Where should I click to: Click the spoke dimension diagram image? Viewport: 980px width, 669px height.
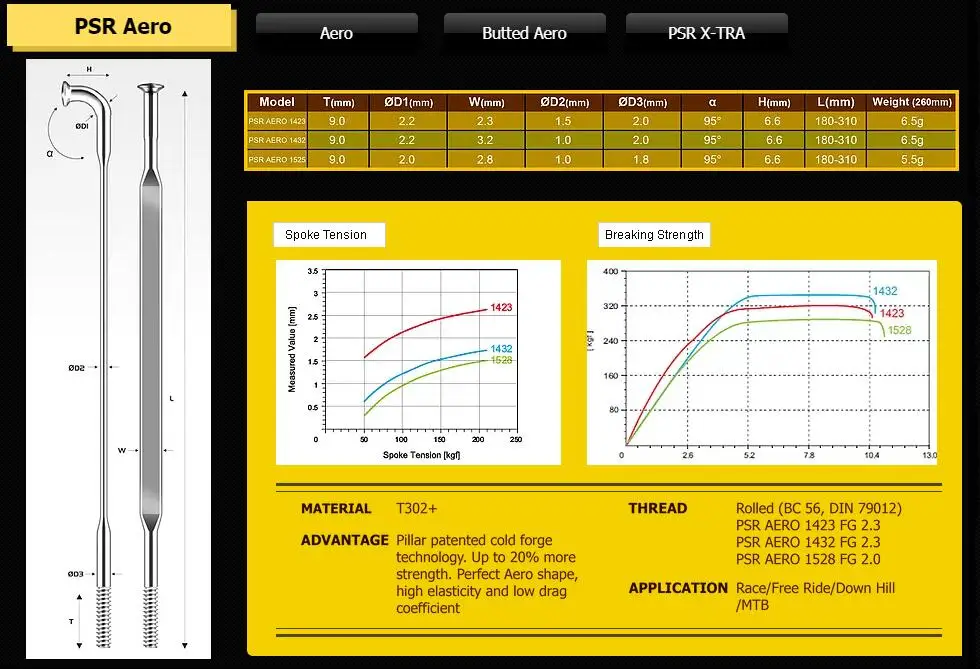[x=119, y=359]
